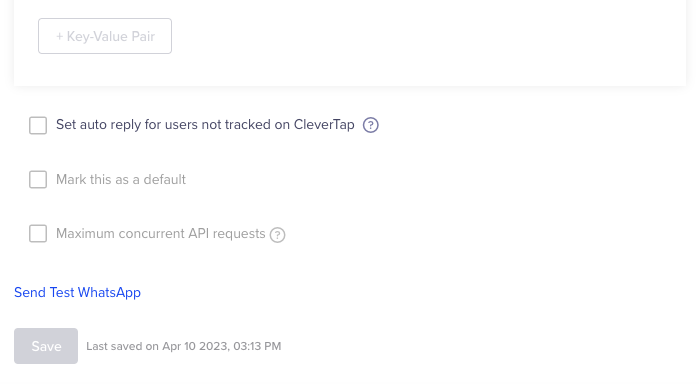Image resolution: width=699 pixels, height=384 pixels.
Task: Select the 'Mark this as a default' label
Action: 121,179
